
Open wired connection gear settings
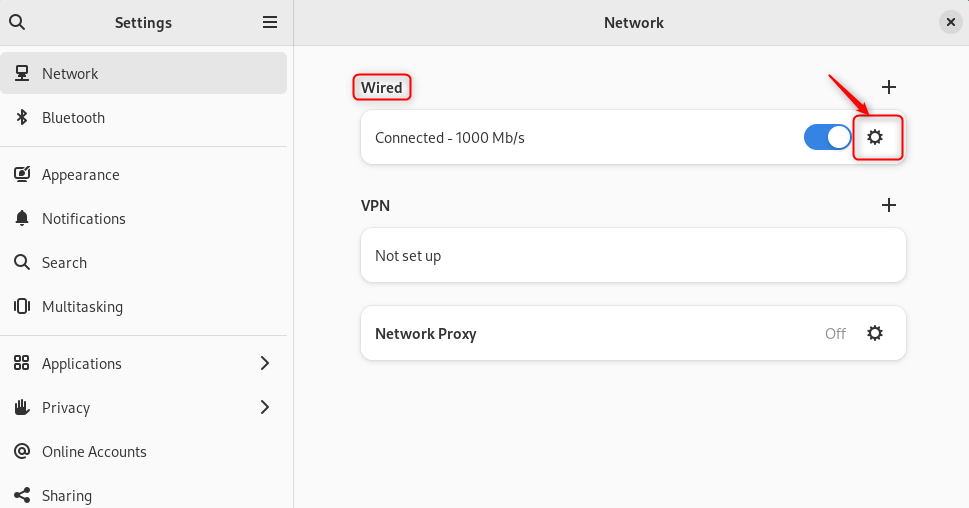[874, 137]
